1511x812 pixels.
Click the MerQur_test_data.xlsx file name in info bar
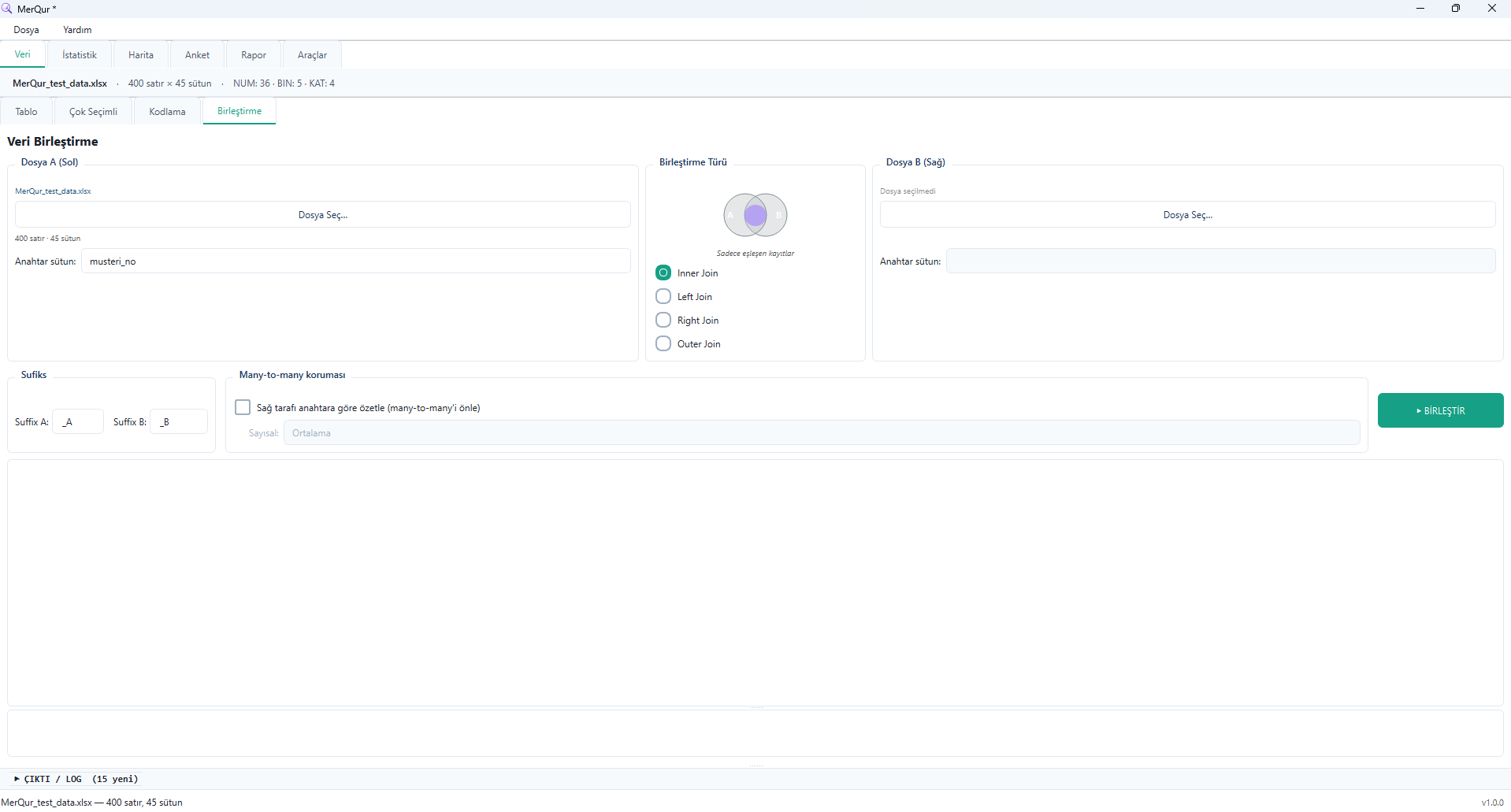point(60,83)
